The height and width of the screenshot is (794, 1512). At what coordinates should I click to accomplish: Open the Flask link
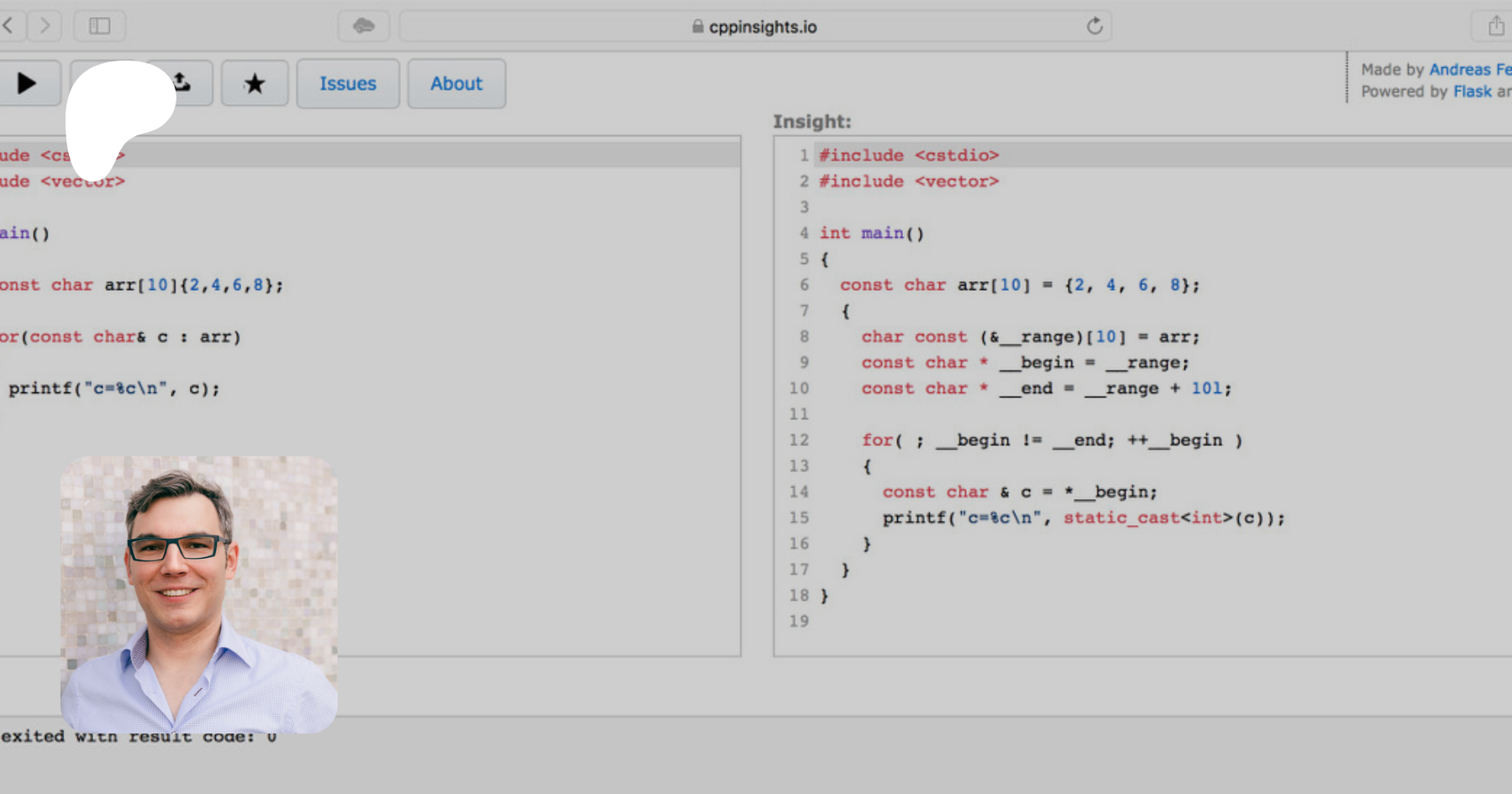1472,92
